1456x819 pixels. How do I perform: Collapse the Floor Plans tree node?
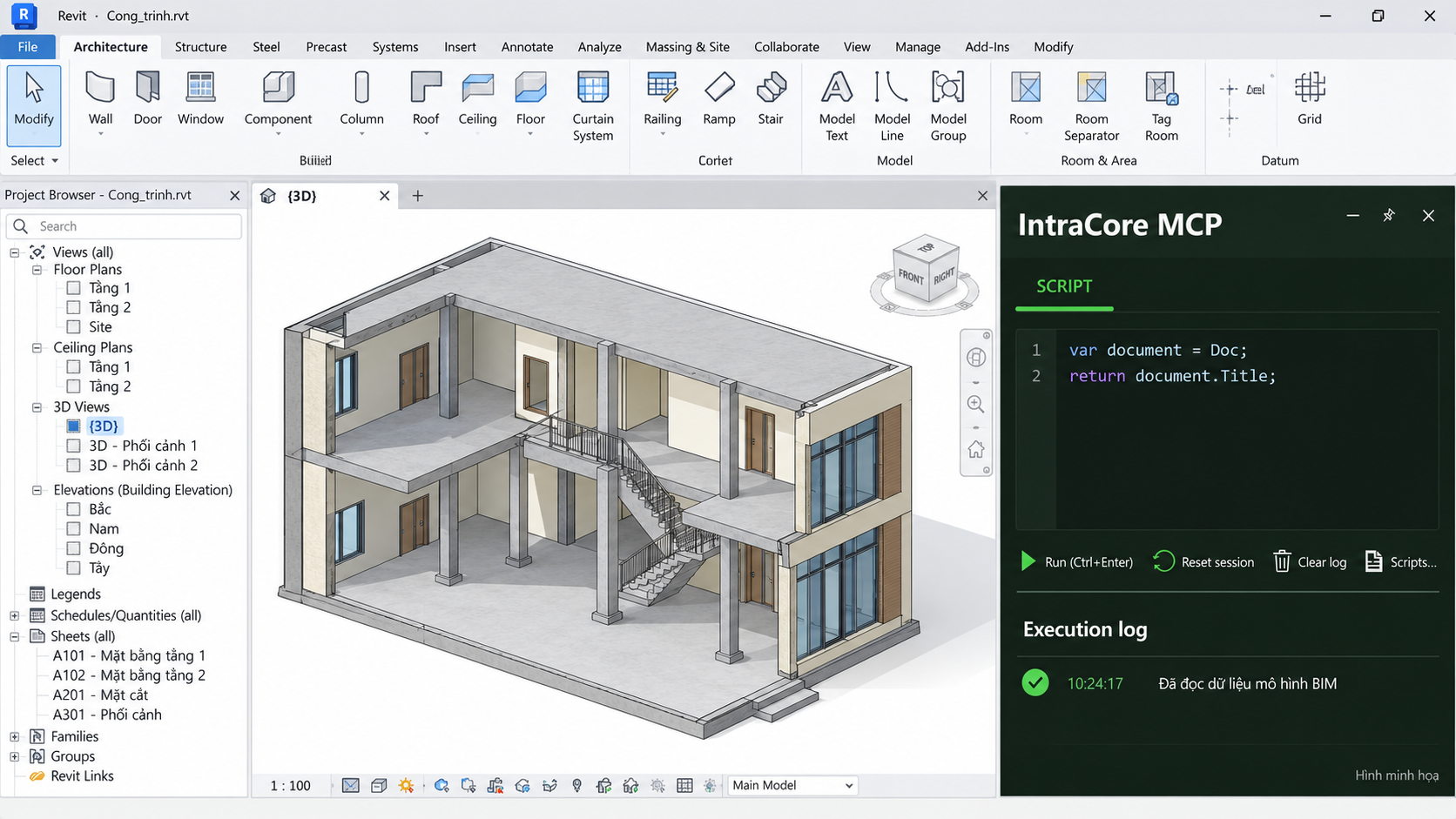point(37,270)
